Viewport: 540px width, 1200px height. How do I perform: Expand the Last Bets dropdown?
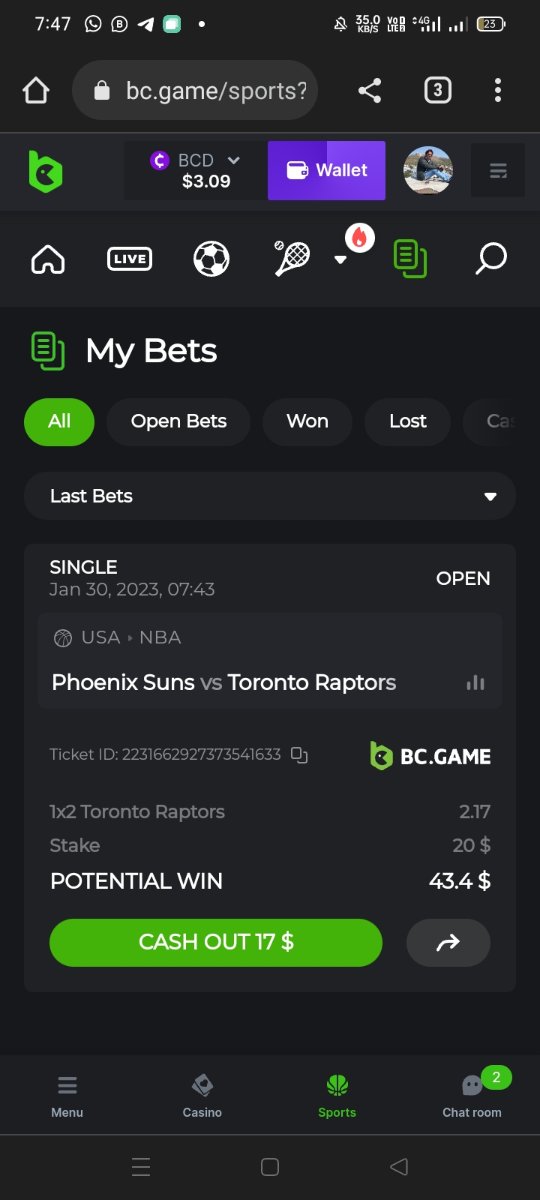point(270,496)
